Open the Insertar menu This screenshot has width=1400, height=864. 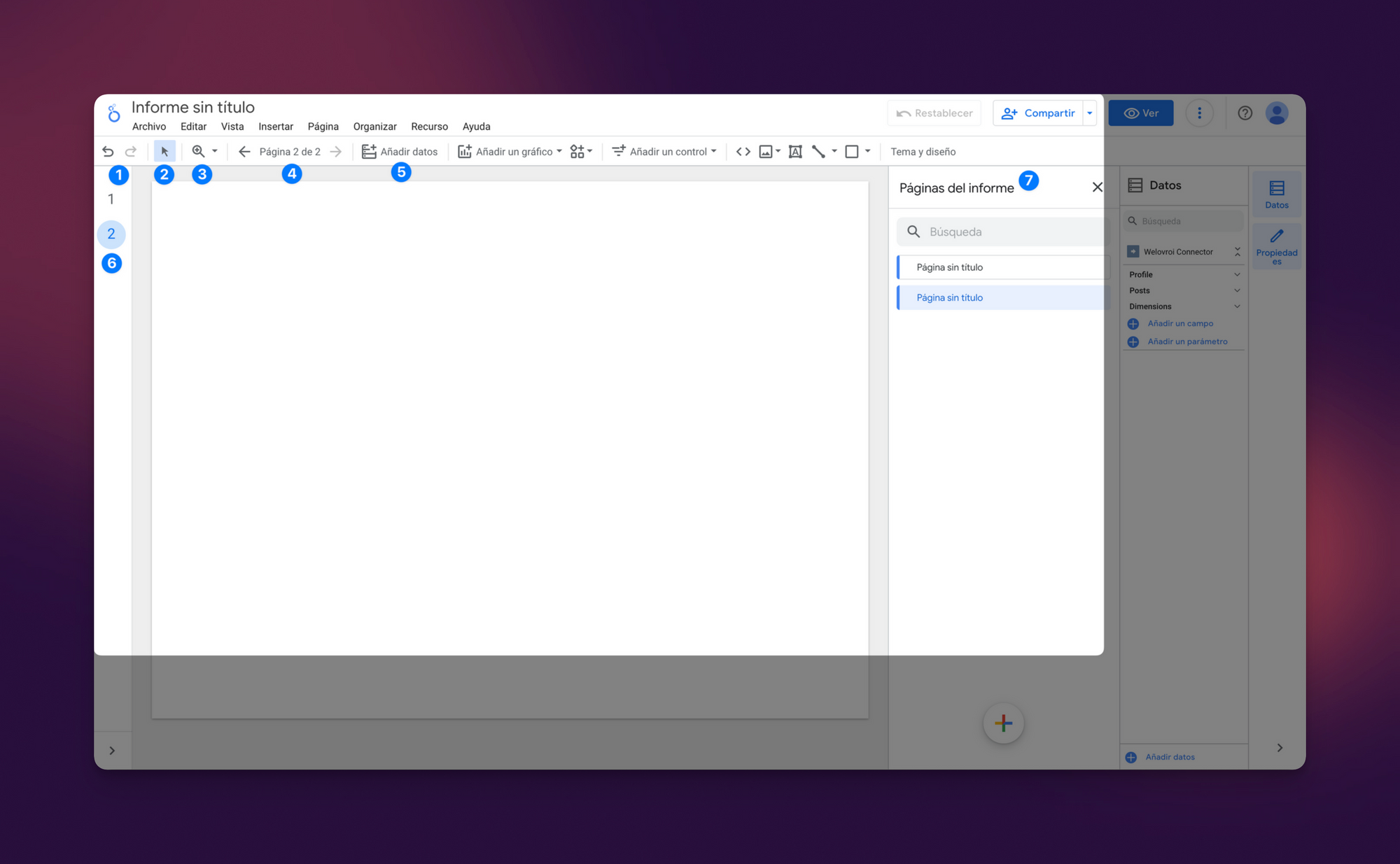tap(276, 127)
